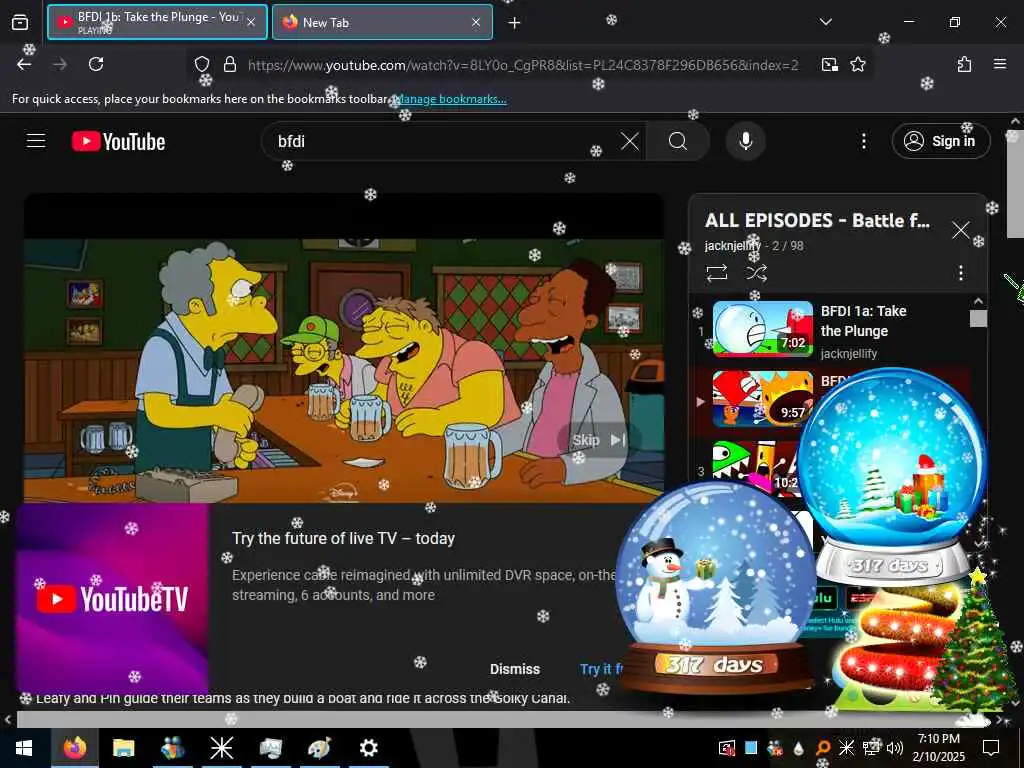Bookmark this page with star

tap(858, 64)
